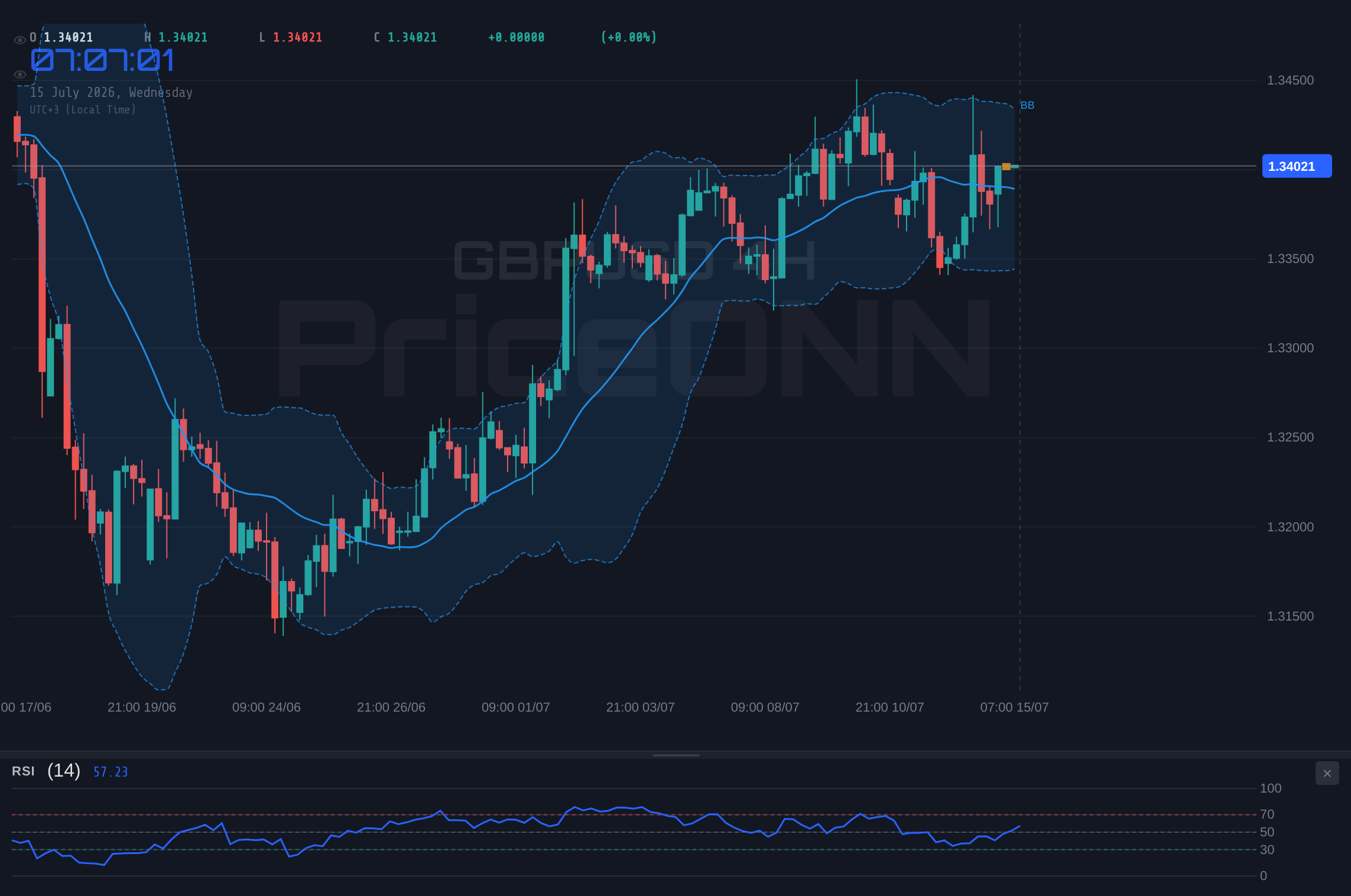Click the orange current candle marker
The image size is (1351, 896).
pos(1006,167)
